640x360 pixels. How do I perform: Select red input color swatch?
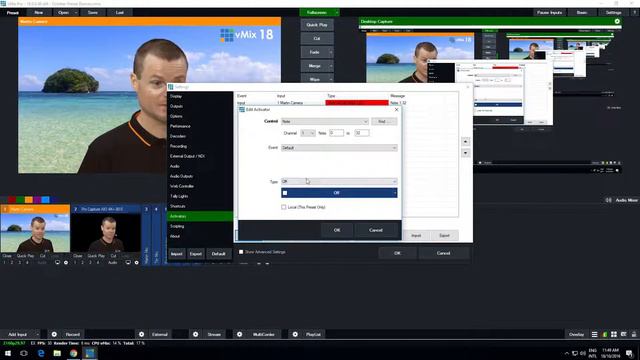(x=13, y=200)
